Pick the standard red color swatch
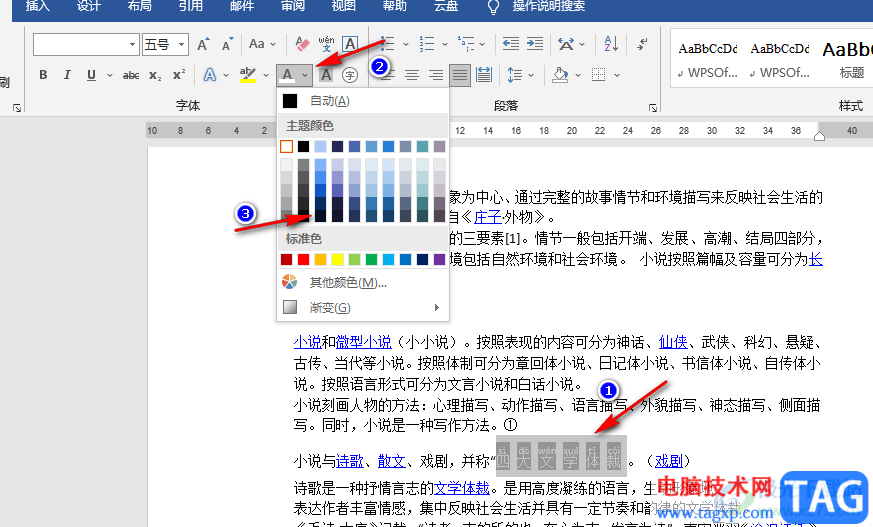 pyautogui.click(x=303, y=259)
